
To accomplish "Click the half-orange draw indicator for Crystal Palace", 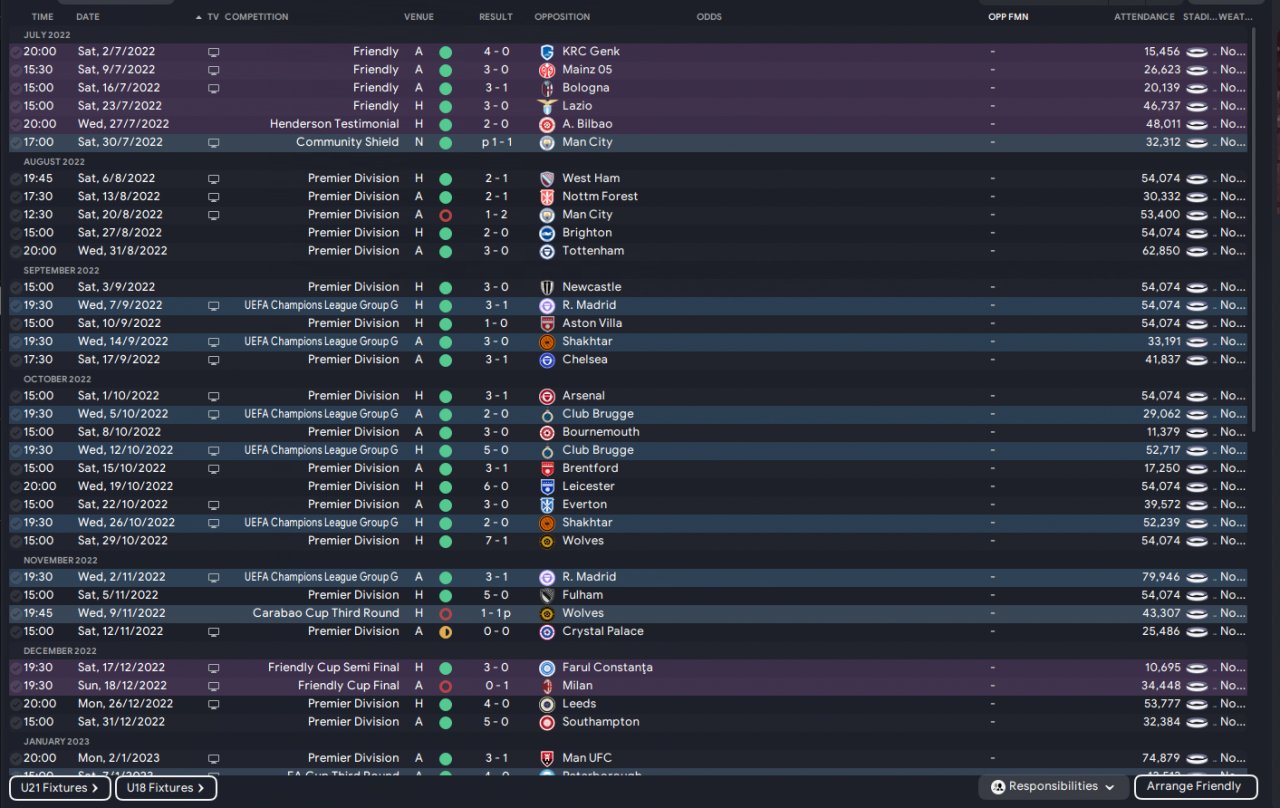I will 445,632.
